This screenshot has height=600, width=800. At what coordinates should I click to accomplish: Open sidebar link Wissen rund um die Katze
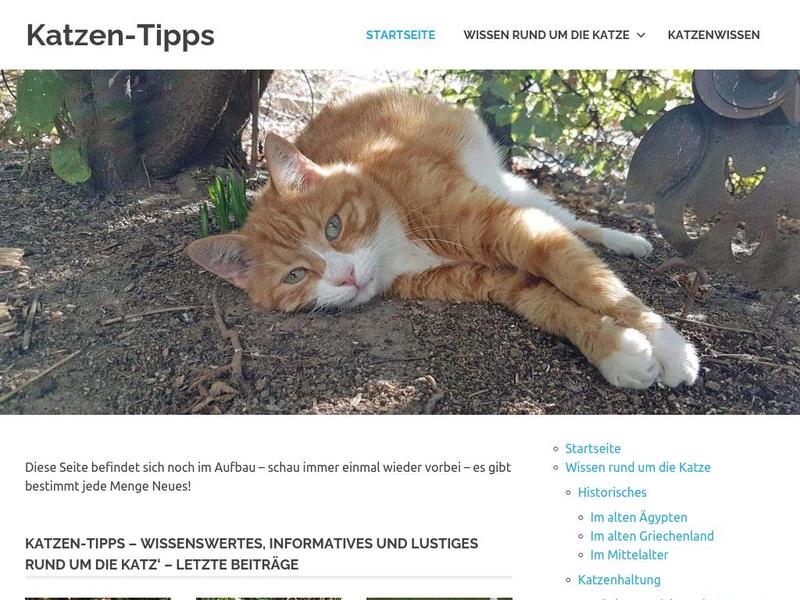(x=638, y=467)
